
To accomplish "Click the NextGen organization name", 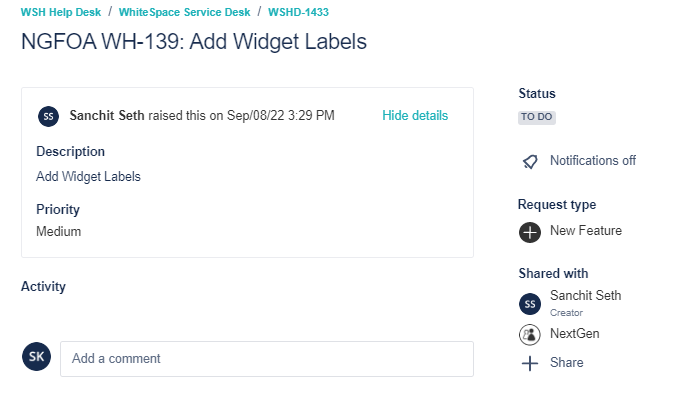I will pos(574,333).
